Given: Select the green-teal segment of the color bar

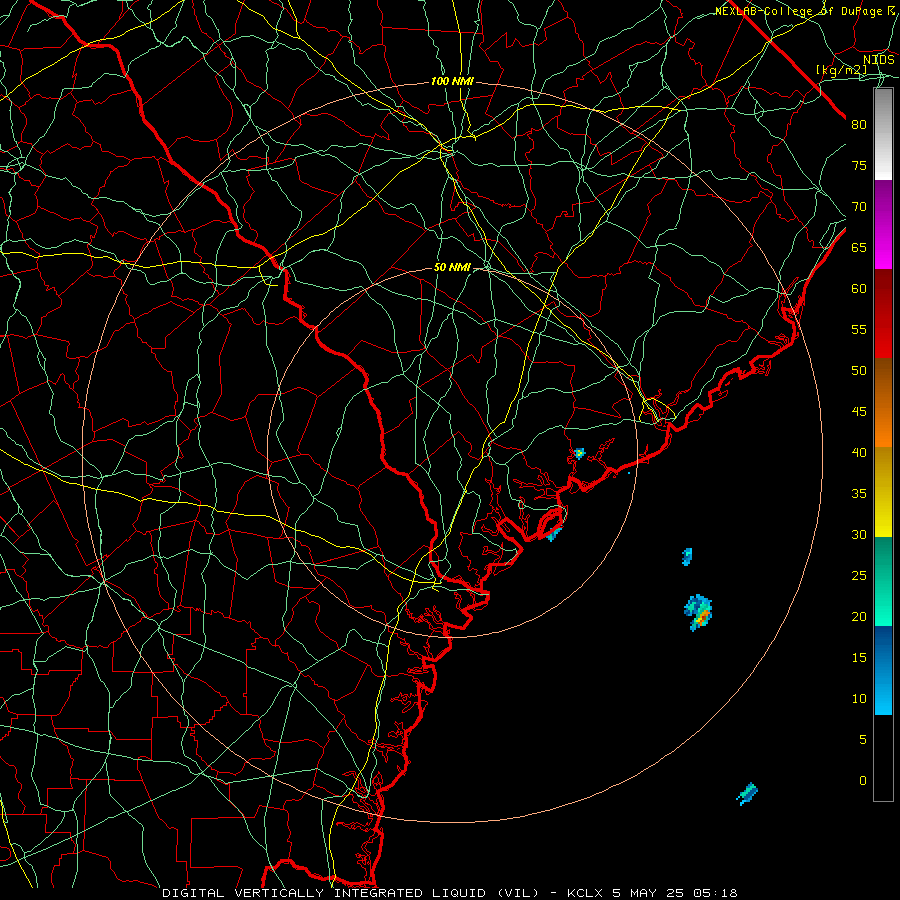Looking at the screenshot, I should tap(883, 581).
